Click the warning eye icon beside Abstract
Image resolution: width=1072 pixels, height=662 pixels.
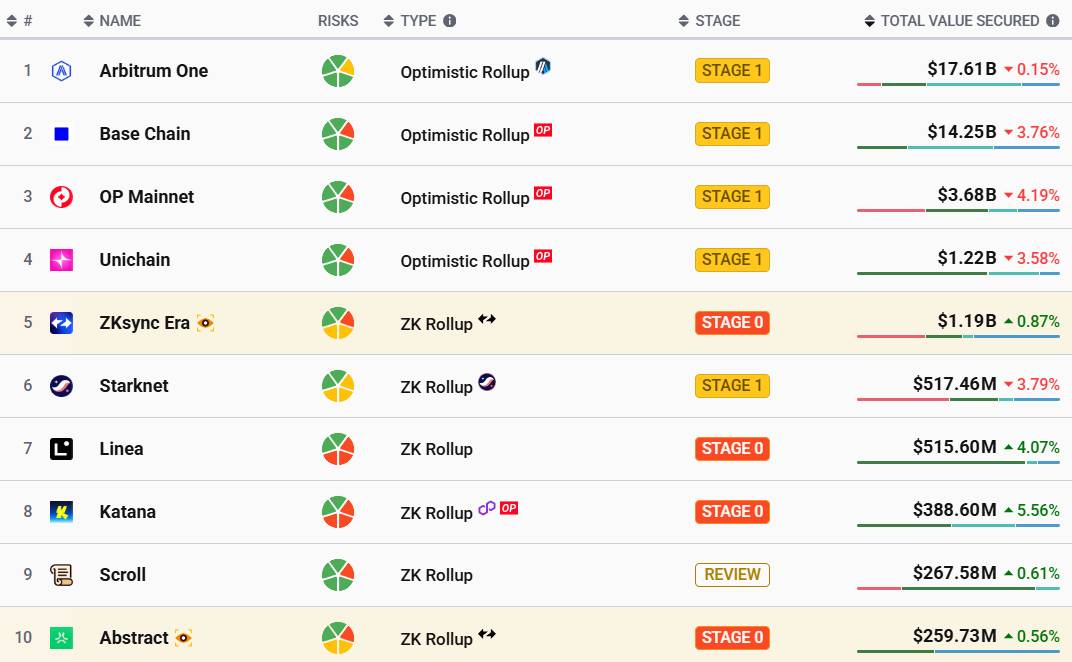coord(183,638)
